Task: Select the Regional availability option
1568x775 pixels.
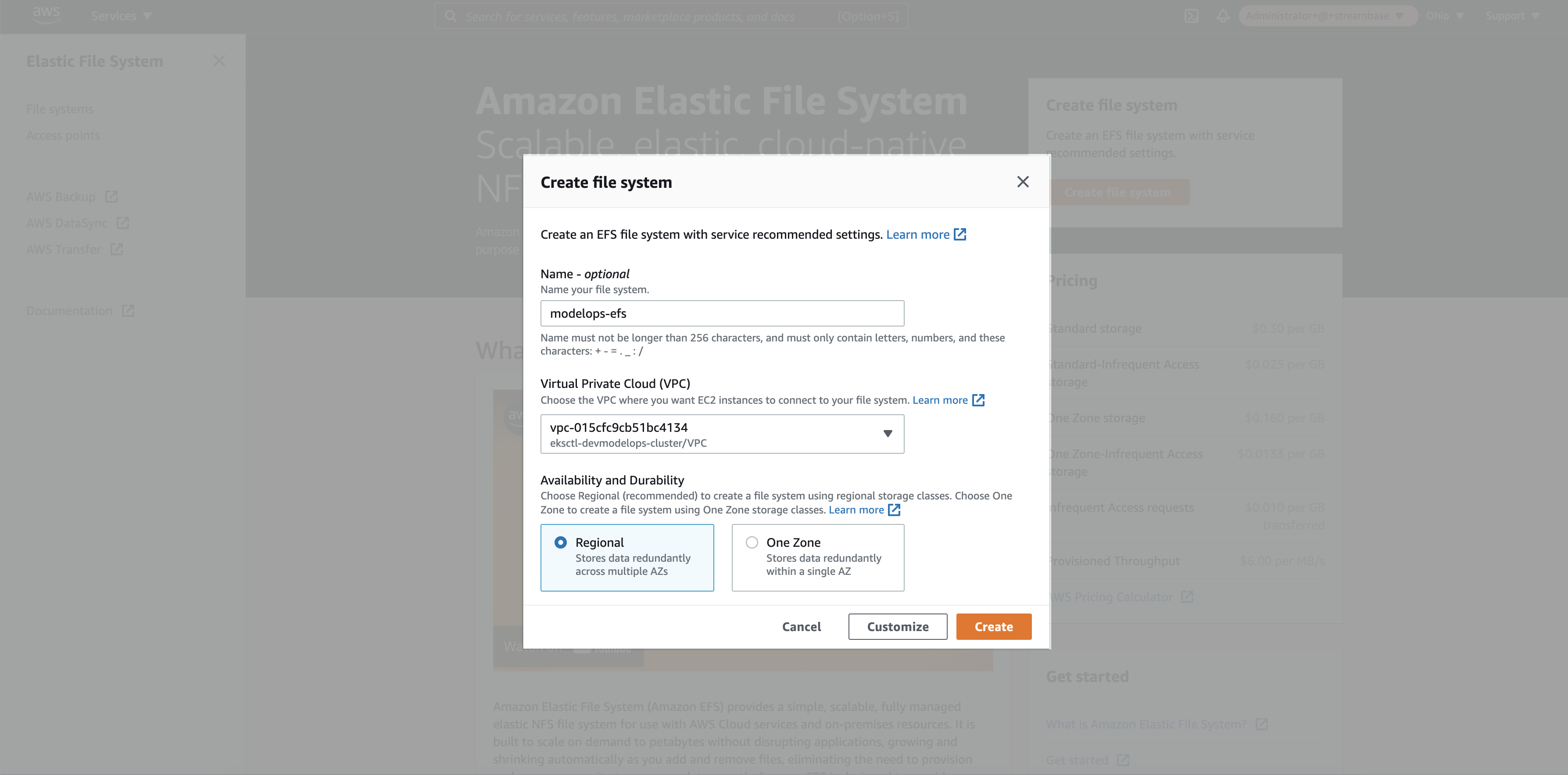Action: point(627,557)
